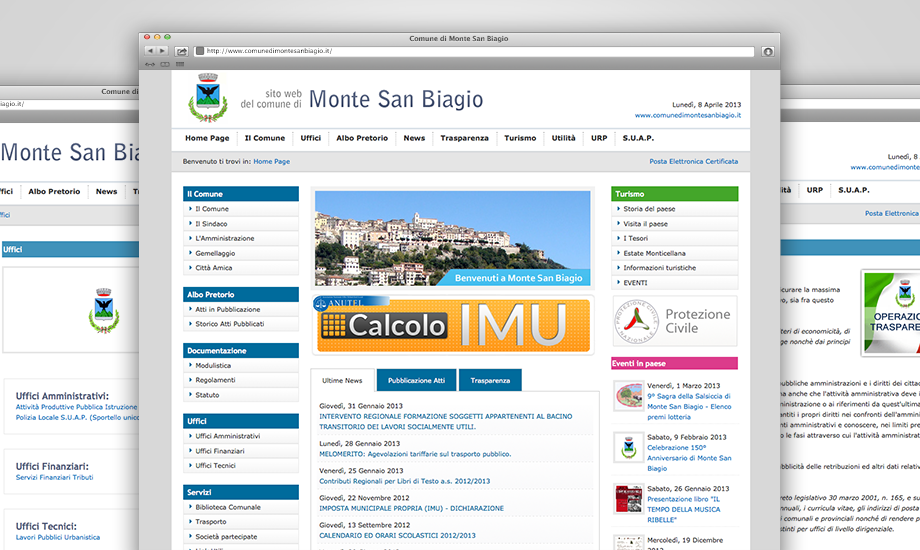Open Città Amica sidebar link
920x550 pixels.
tap(214, 268)
